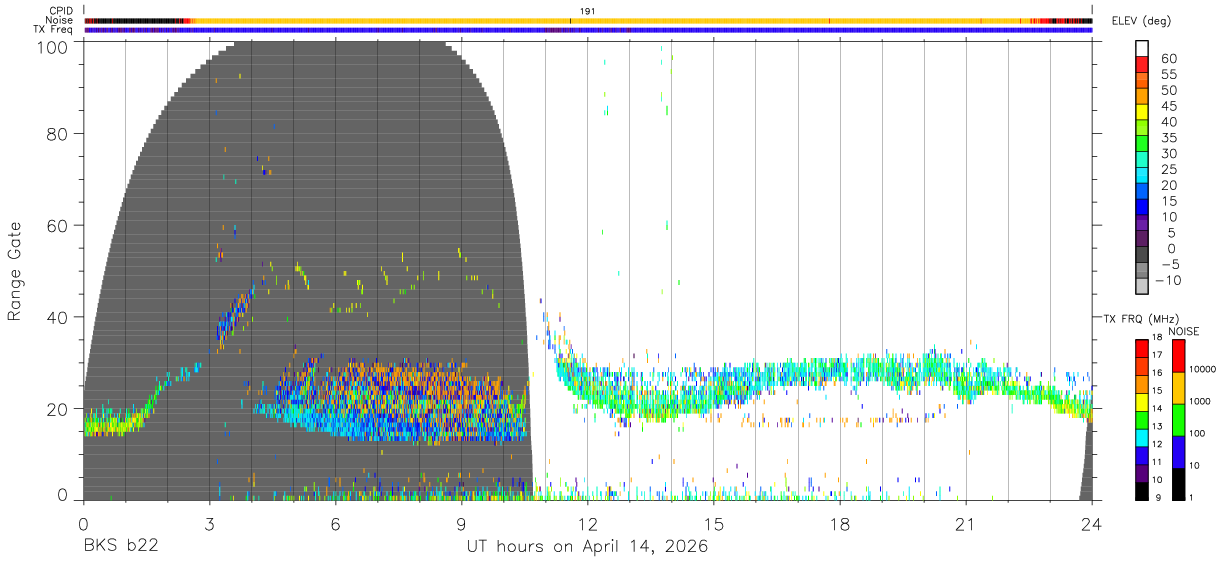Click the 20 tick label on the Range Gate axis
The height and width of the screenshot is (567, 1228).
pyautogui.click(x=58, y=408)
